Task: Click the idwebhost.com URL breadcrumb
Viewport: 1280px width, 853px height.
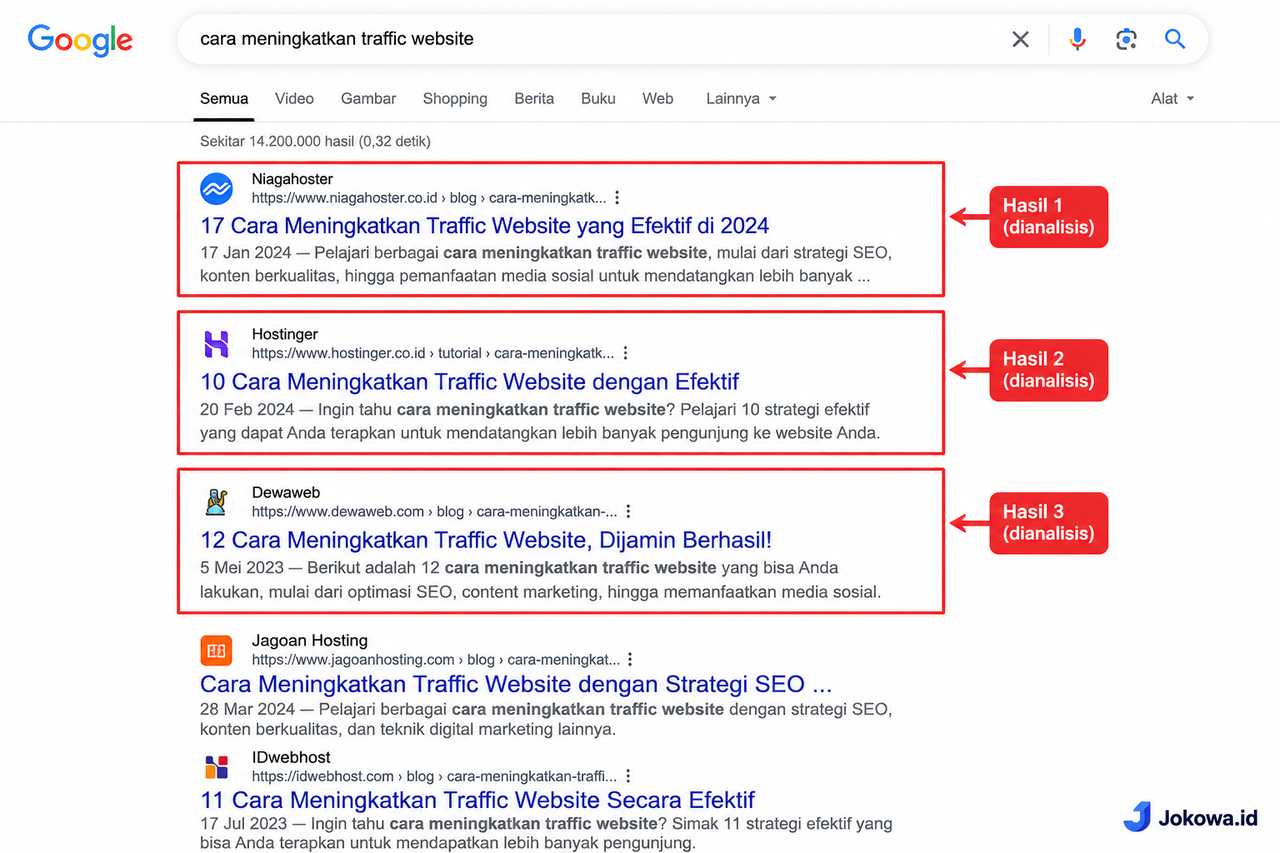Action: (x=434, y=776)
